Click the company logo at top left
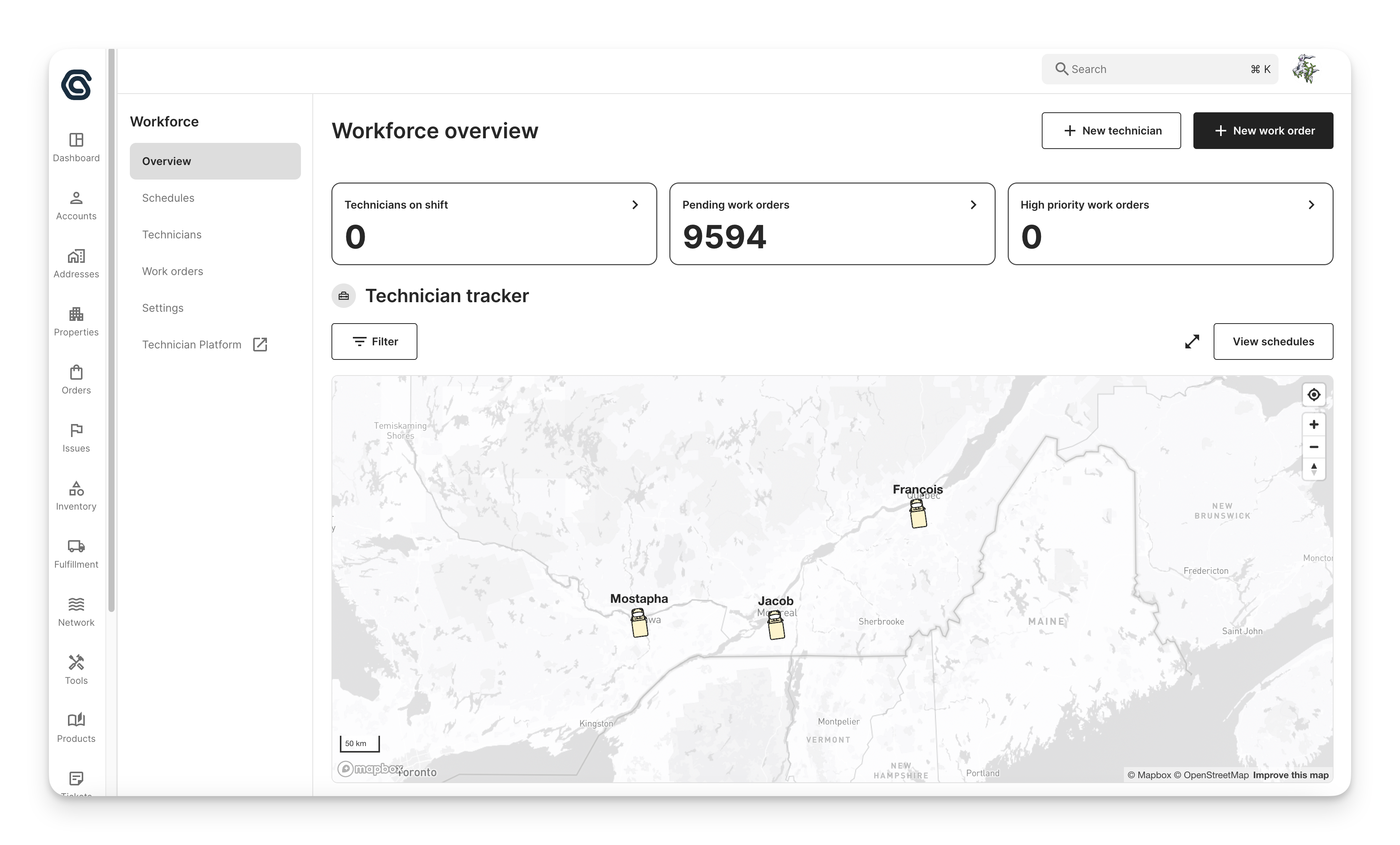Image resolution: width=1400 pixels, height=845 pixels. (76, 85)
